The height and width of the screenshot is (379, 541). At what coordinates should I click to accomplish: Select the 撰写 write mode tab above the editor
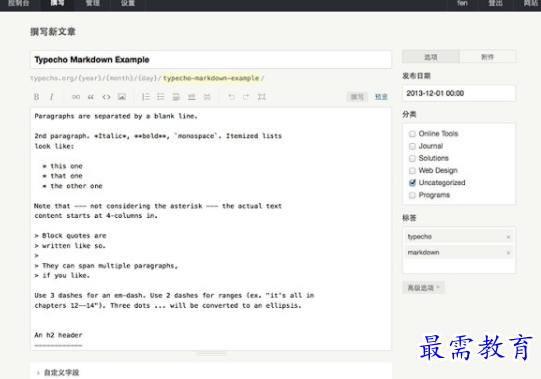click(x=357, y=97)
